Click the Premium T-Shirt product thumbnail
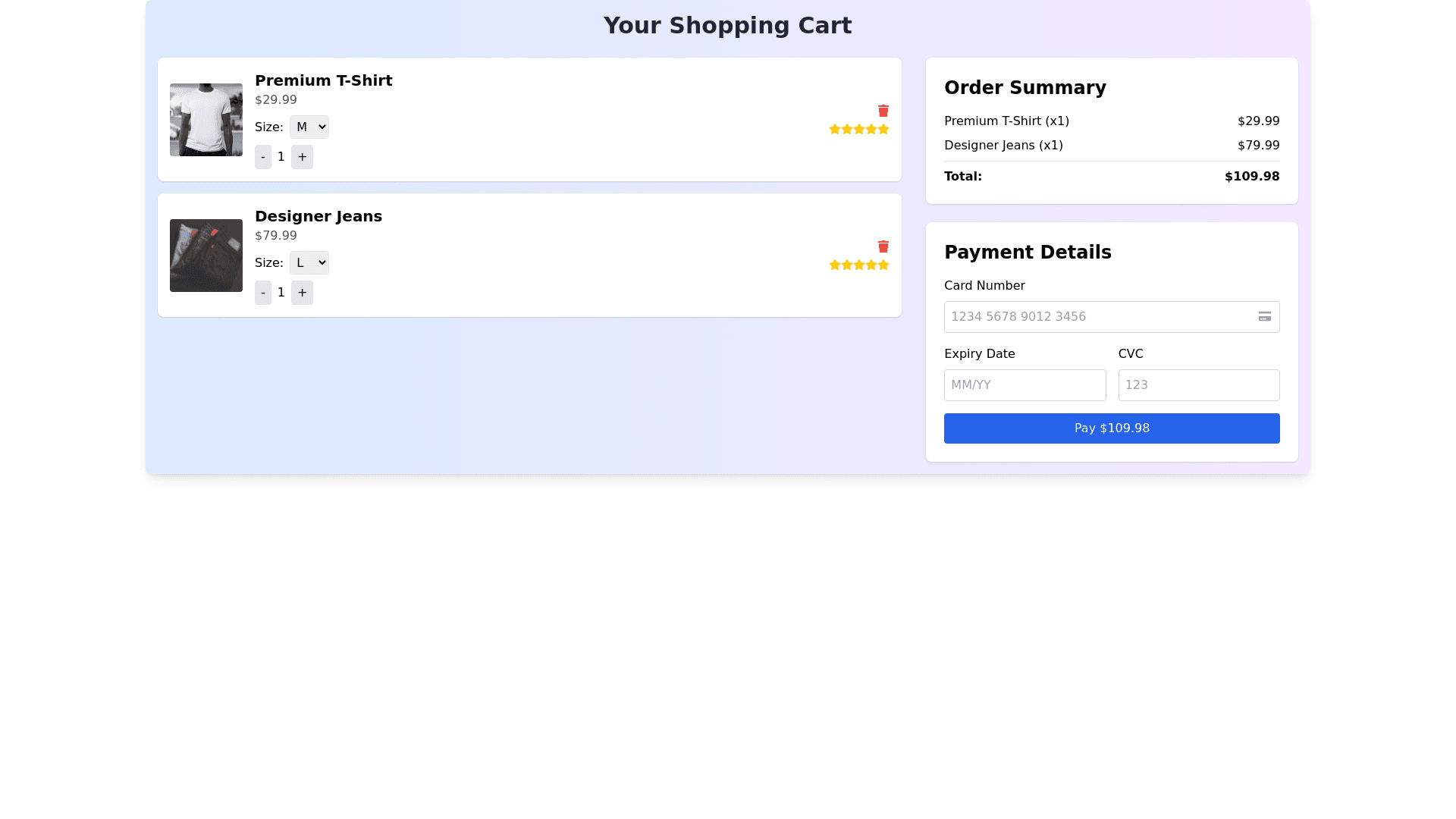 tap(206, 120)
